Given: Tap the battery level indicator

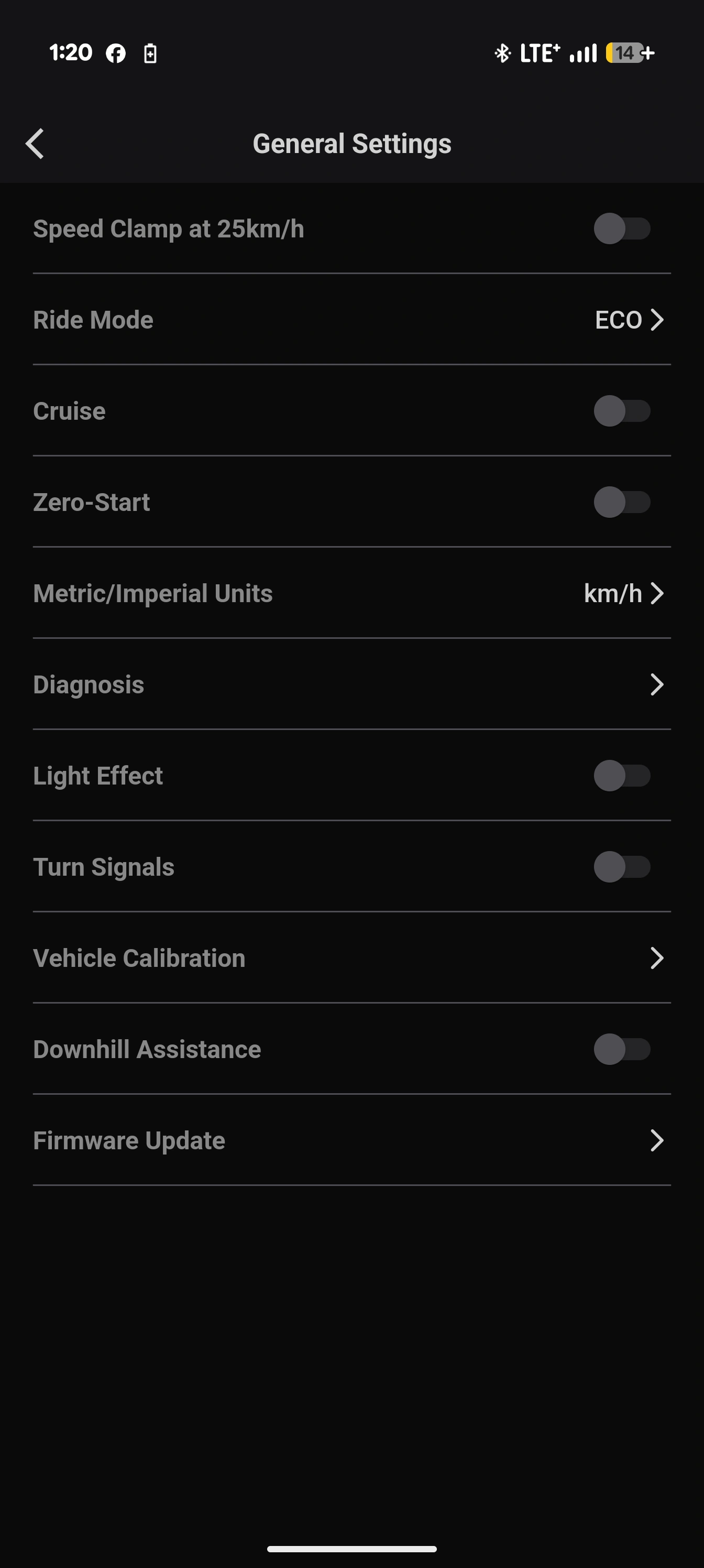Looking at the screenshot, I should (x=629, y=53).
